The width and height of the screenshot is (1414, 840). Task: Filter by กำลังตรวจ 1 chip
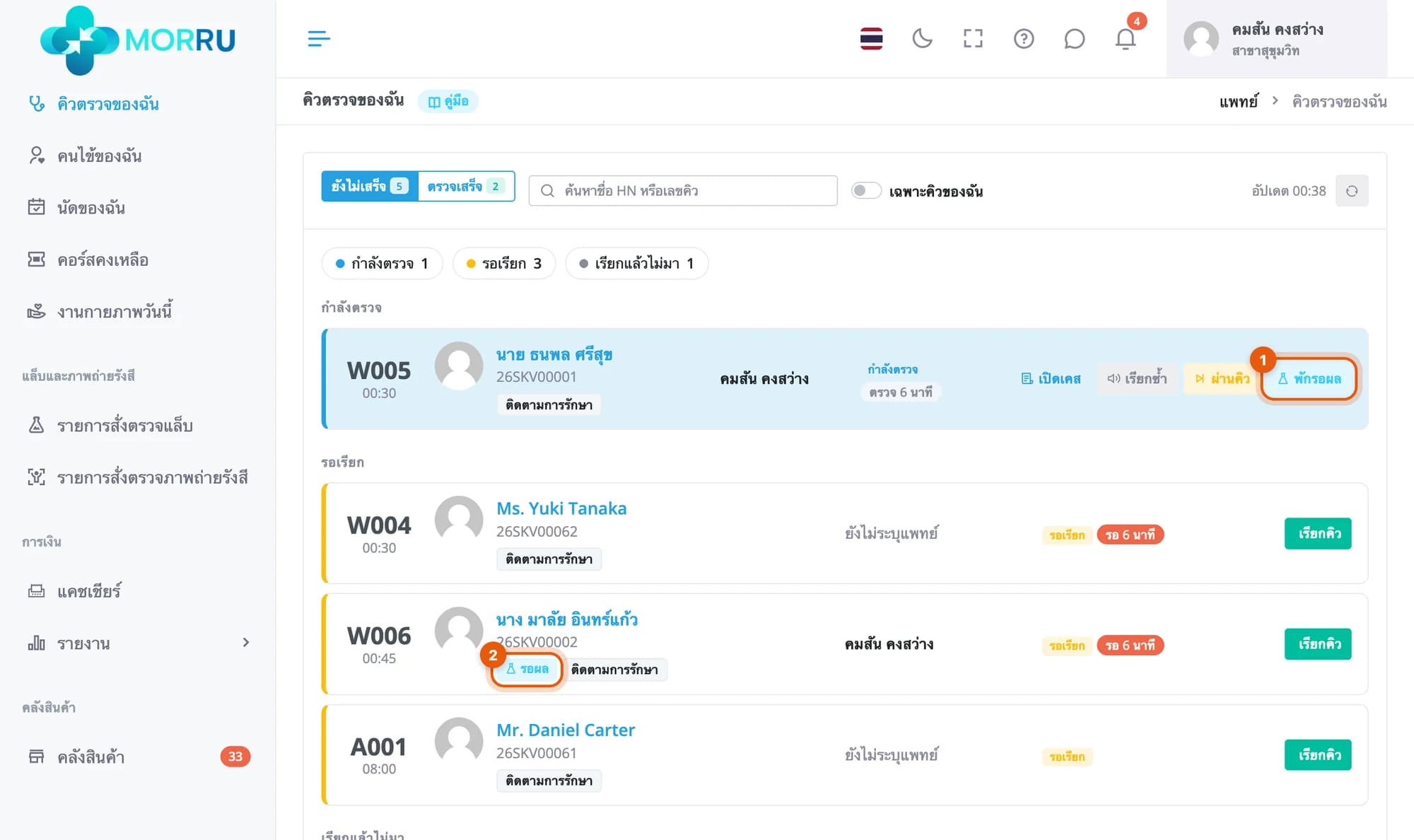point(382,264)
